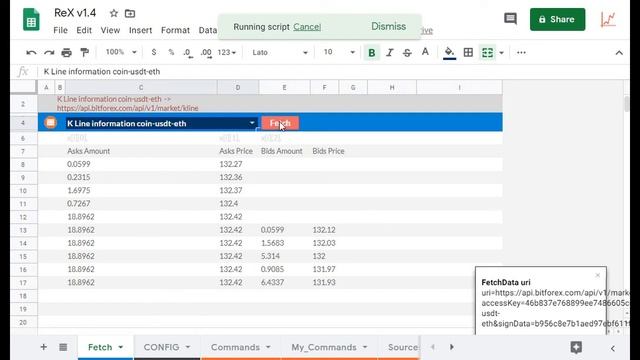Open the Fetch tab dropdown arrow
640x360 pixels.
coord(121,347)
